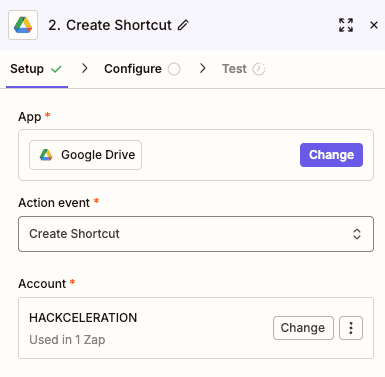Image resolution: width=385 pixels, height=377 pixels.
Task: Close the Create Shortcut panel
Action: click(374, 25)
